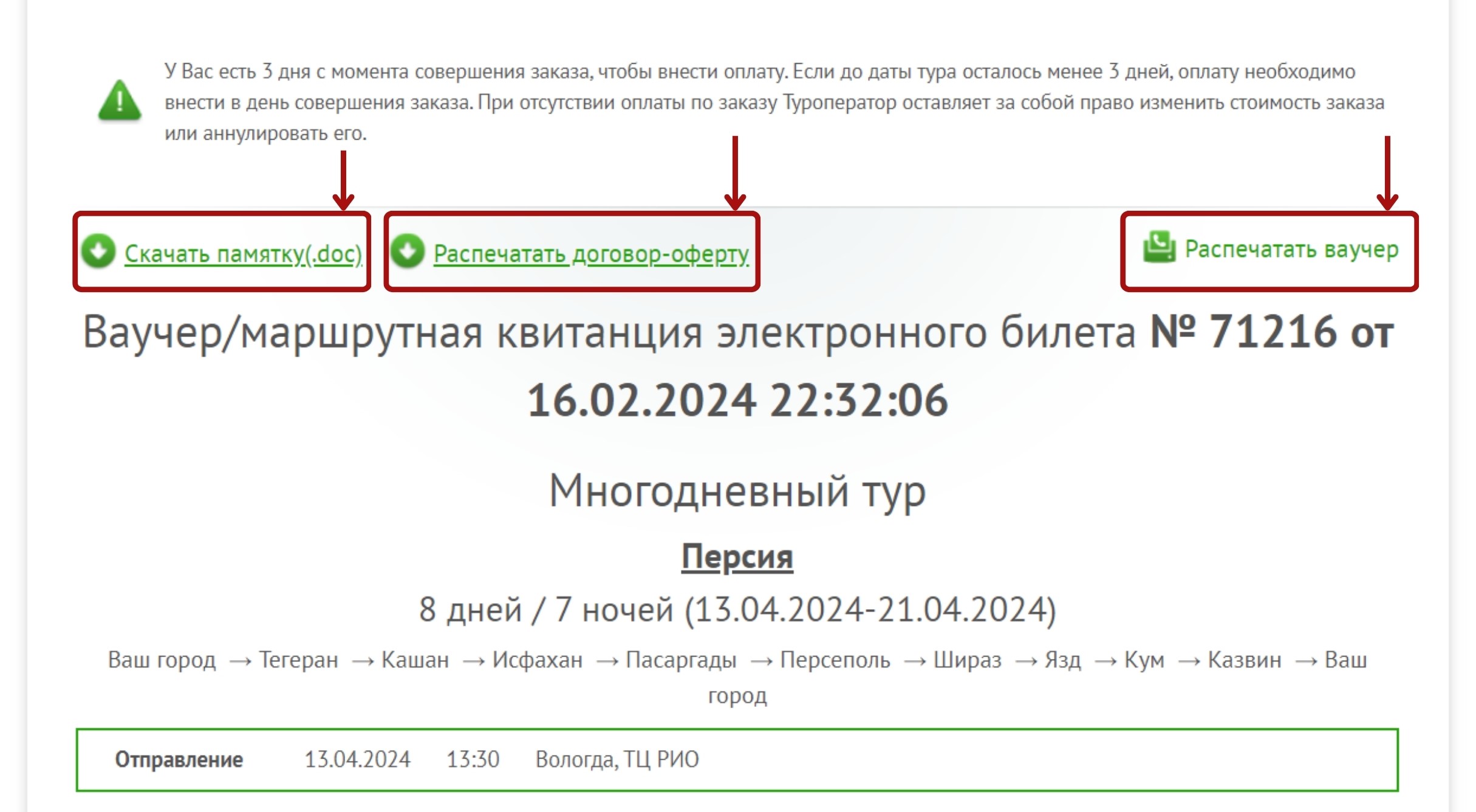Screen dimensions: 1476x812
Task: Click download icon beside Скачать памятку
Action: (98, 250)
